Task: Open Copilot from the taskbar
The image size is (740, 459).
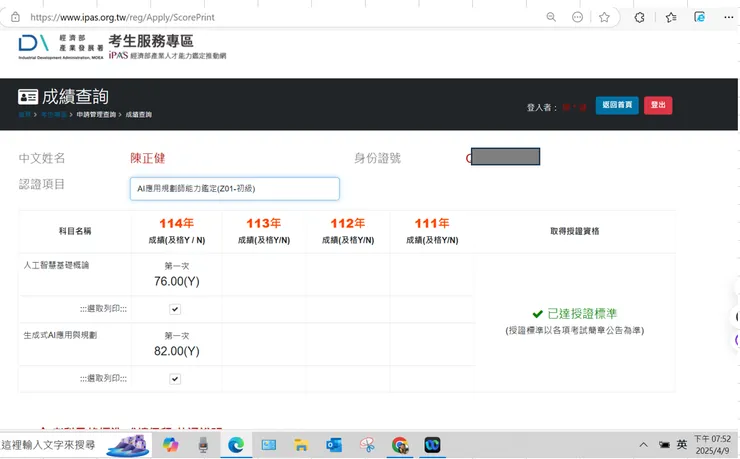Action: [170, 445]
